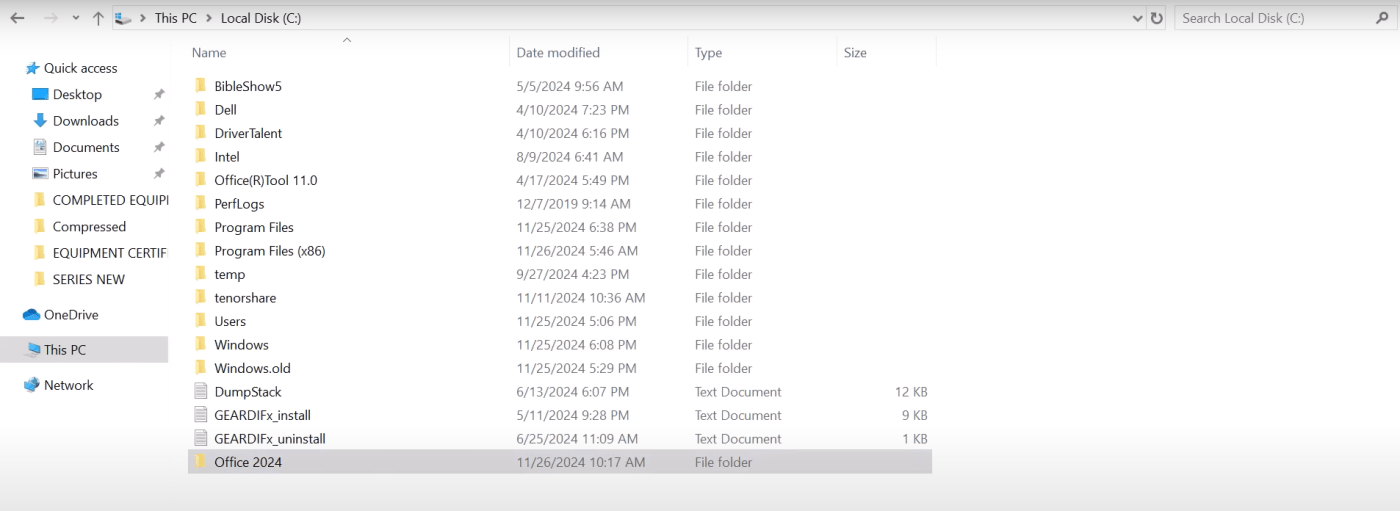Select the OneDrive cloud icon
This screenshot has width=1400, height=511.
point(31,314)
